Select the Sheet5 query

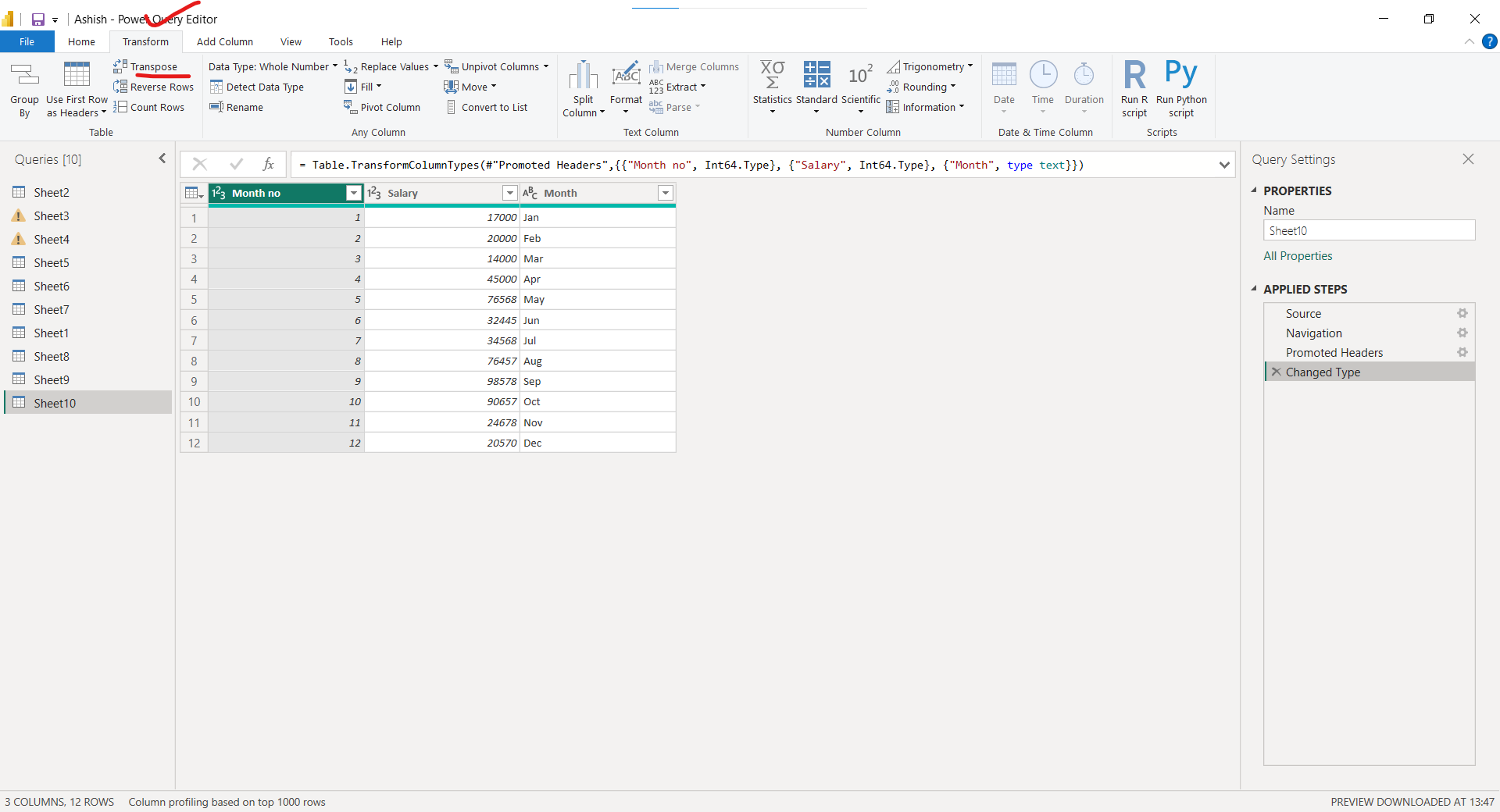52,262
